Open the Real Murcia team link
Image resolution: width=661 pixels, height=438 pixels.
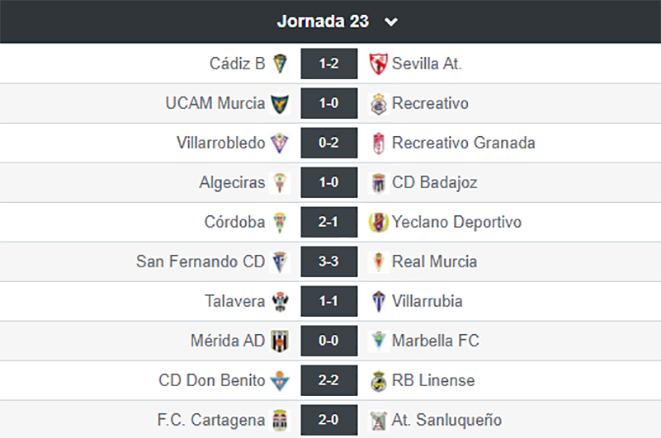(435, 262)
